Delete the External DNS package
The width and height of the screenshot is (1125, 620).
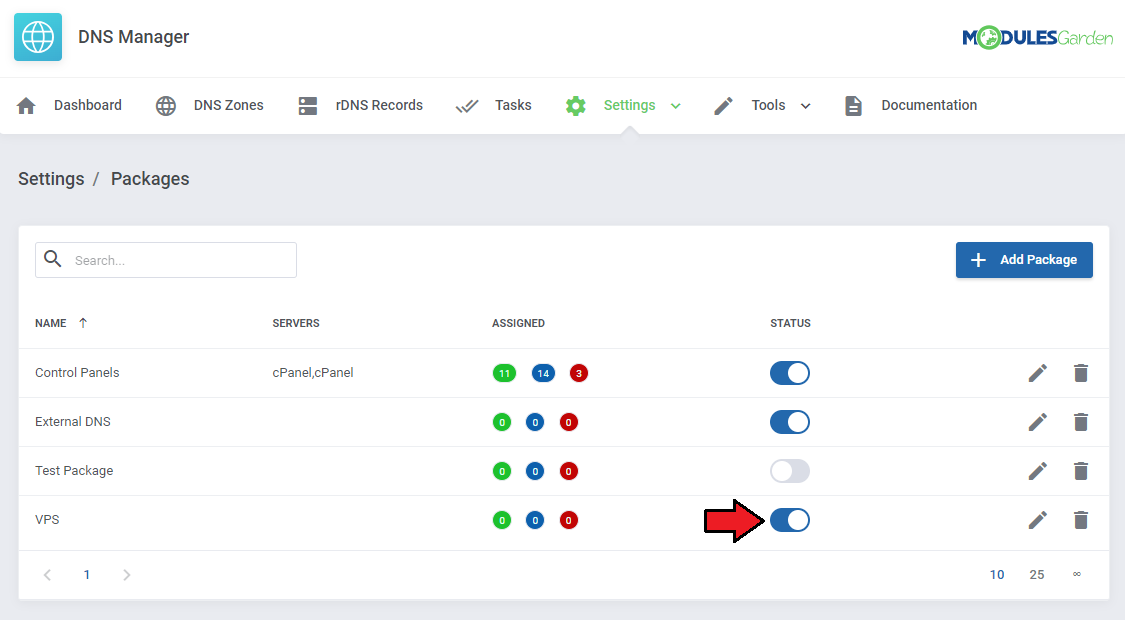[1081, 422]
